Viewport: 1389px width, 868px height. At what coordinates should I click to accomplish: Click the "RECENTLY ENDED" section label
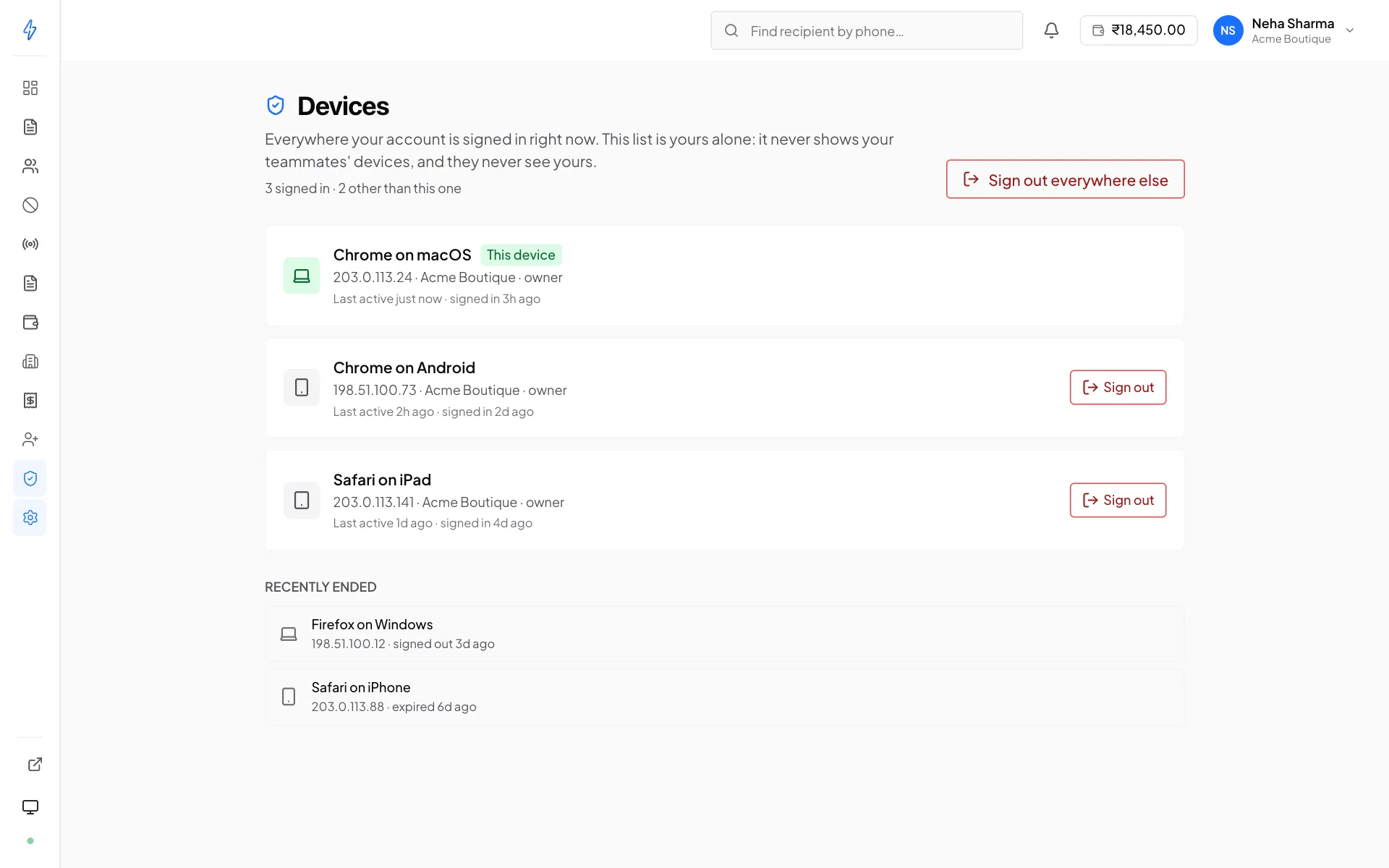[x=320, y=587]
